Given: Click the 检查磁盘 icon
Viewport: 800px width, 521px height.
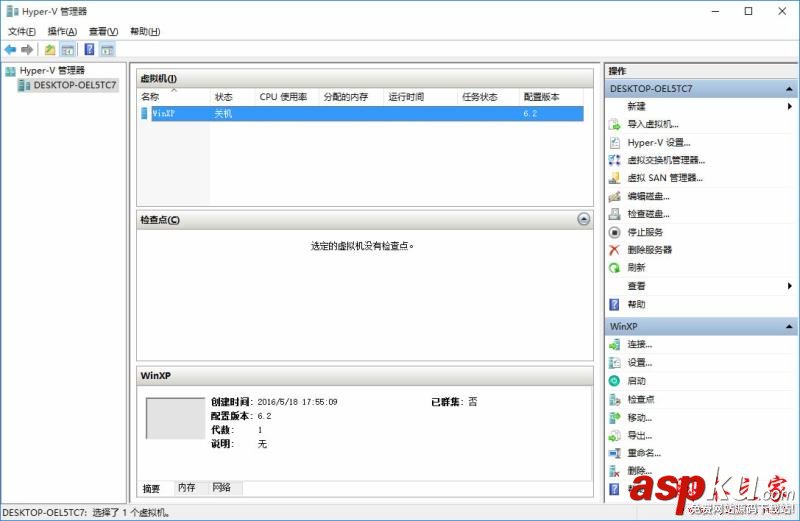Looking at the screenshot, I should (x=614, y=214).
